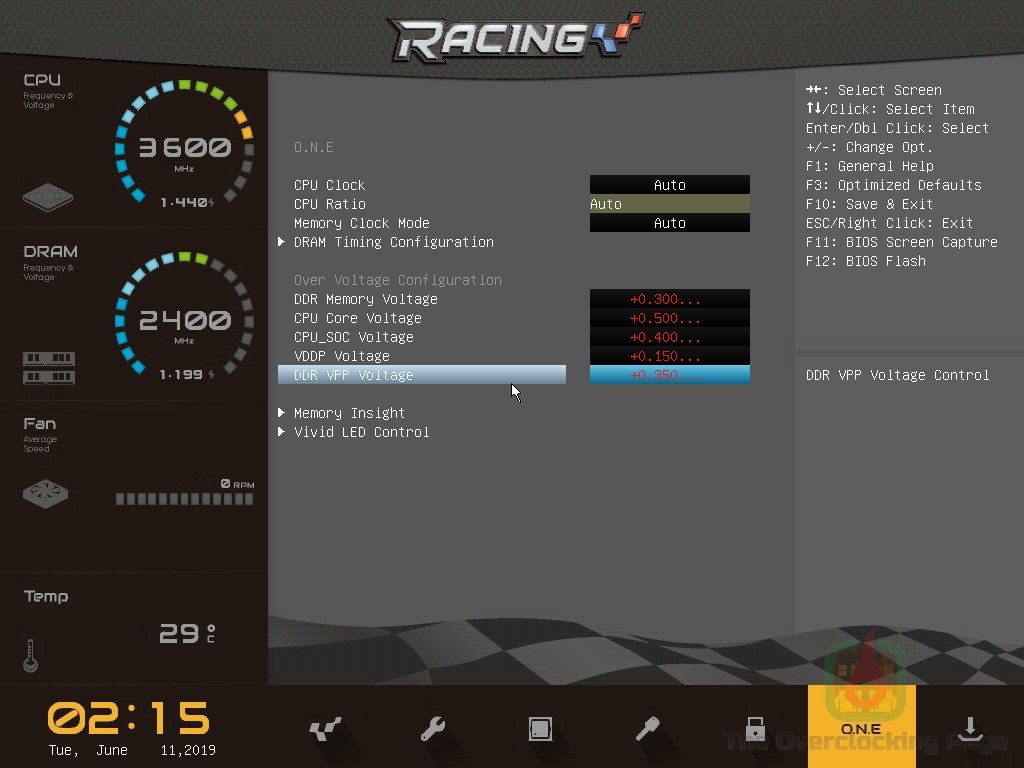Open Vivid LED Control

click(362, 432)
